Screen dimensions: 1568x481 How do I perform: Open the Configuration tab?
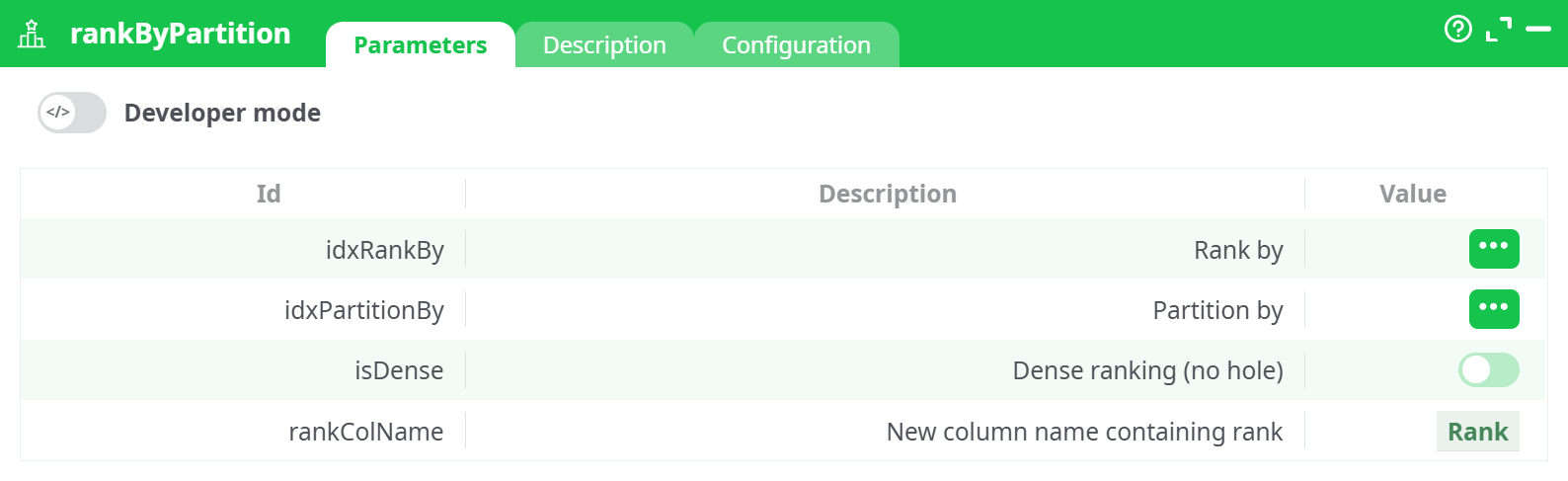click(796, 45)
